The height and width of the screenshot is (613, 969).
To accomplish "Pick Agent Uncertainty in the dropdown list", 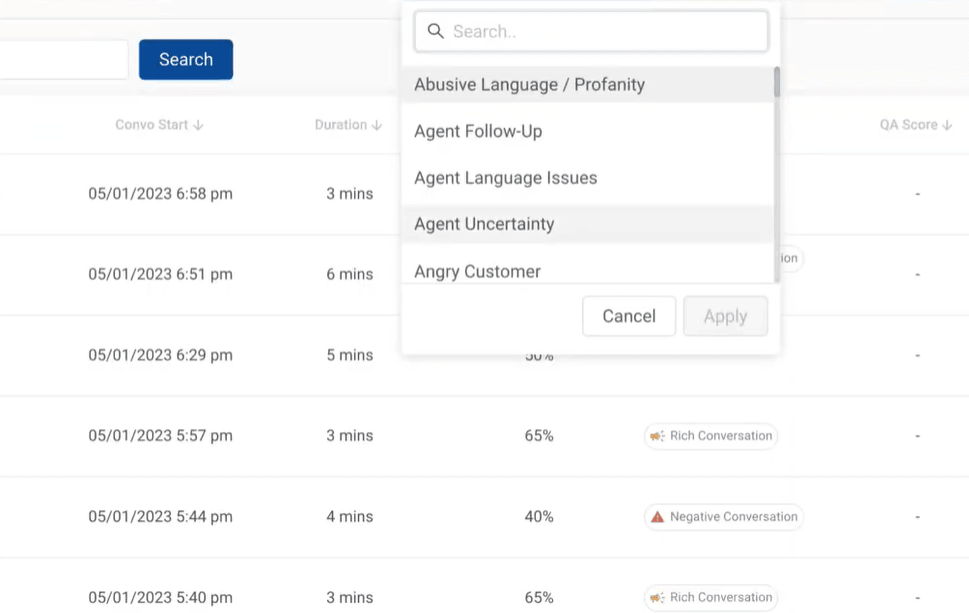I will pyautogui.click(x=484, y=224).
